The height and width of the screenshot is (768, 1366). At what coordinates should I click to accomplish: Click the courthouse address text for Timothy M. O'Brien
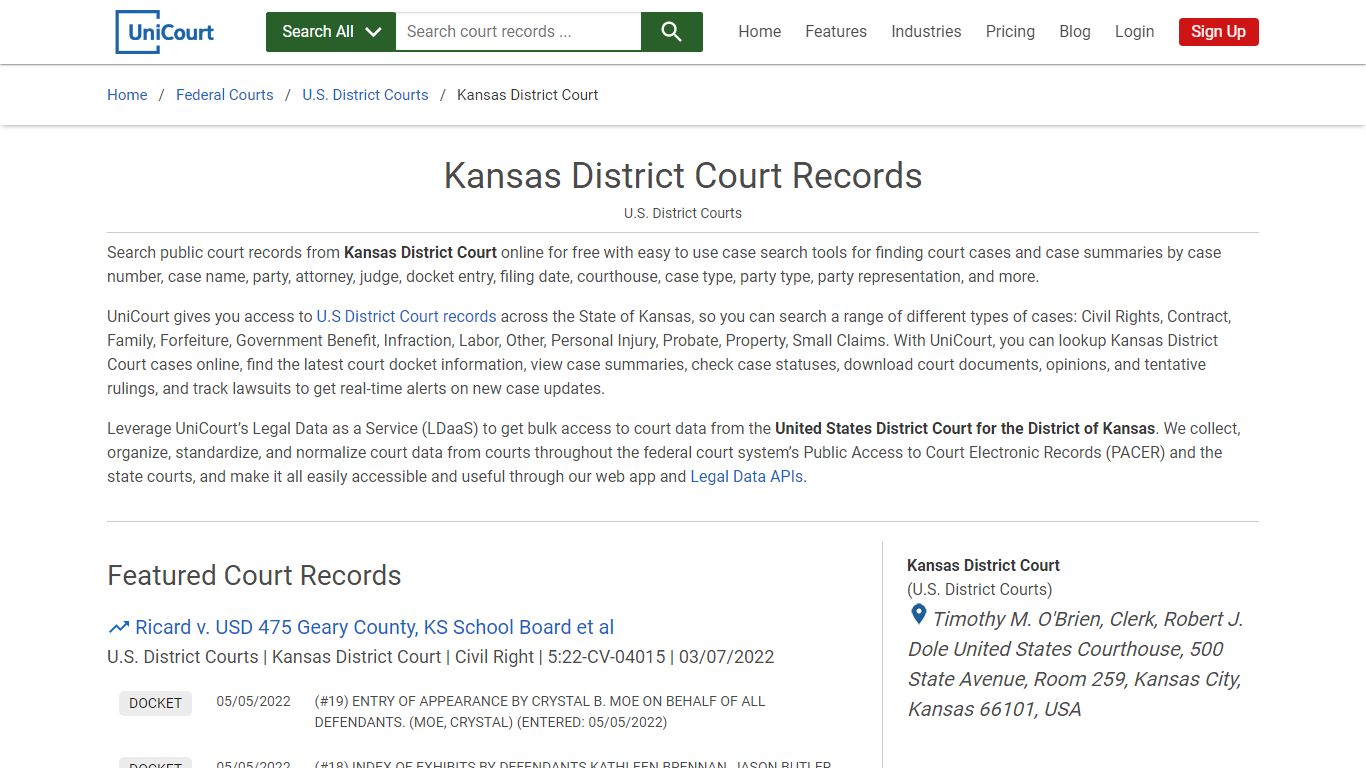[x=1075, y=664]
